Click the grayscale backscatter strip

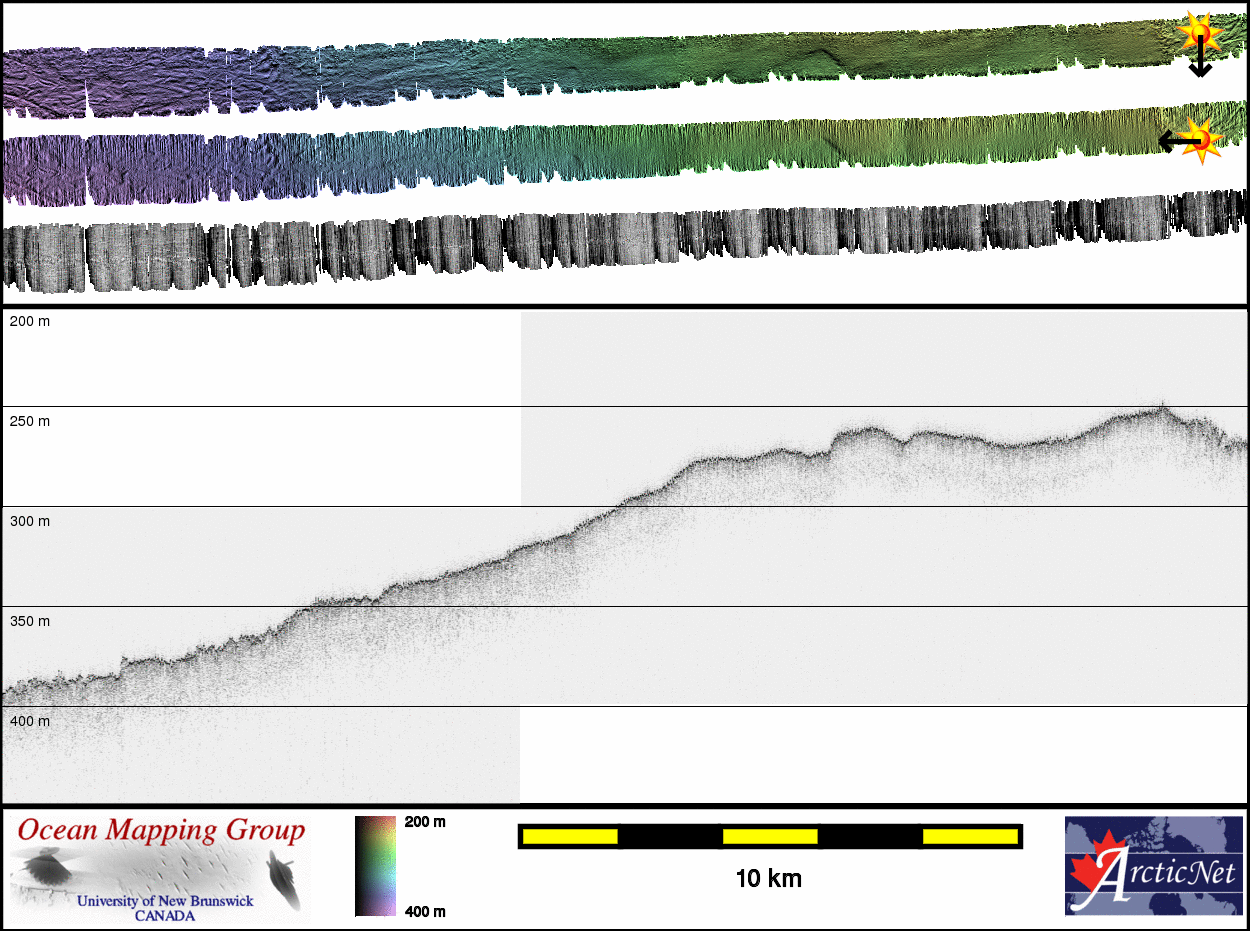(x=600, y=245)
